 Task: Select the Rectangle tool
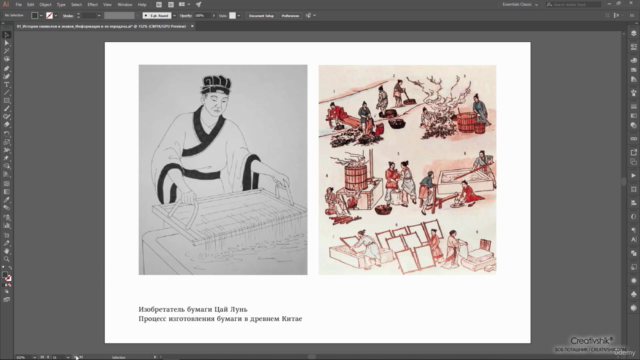coord(7,101)
